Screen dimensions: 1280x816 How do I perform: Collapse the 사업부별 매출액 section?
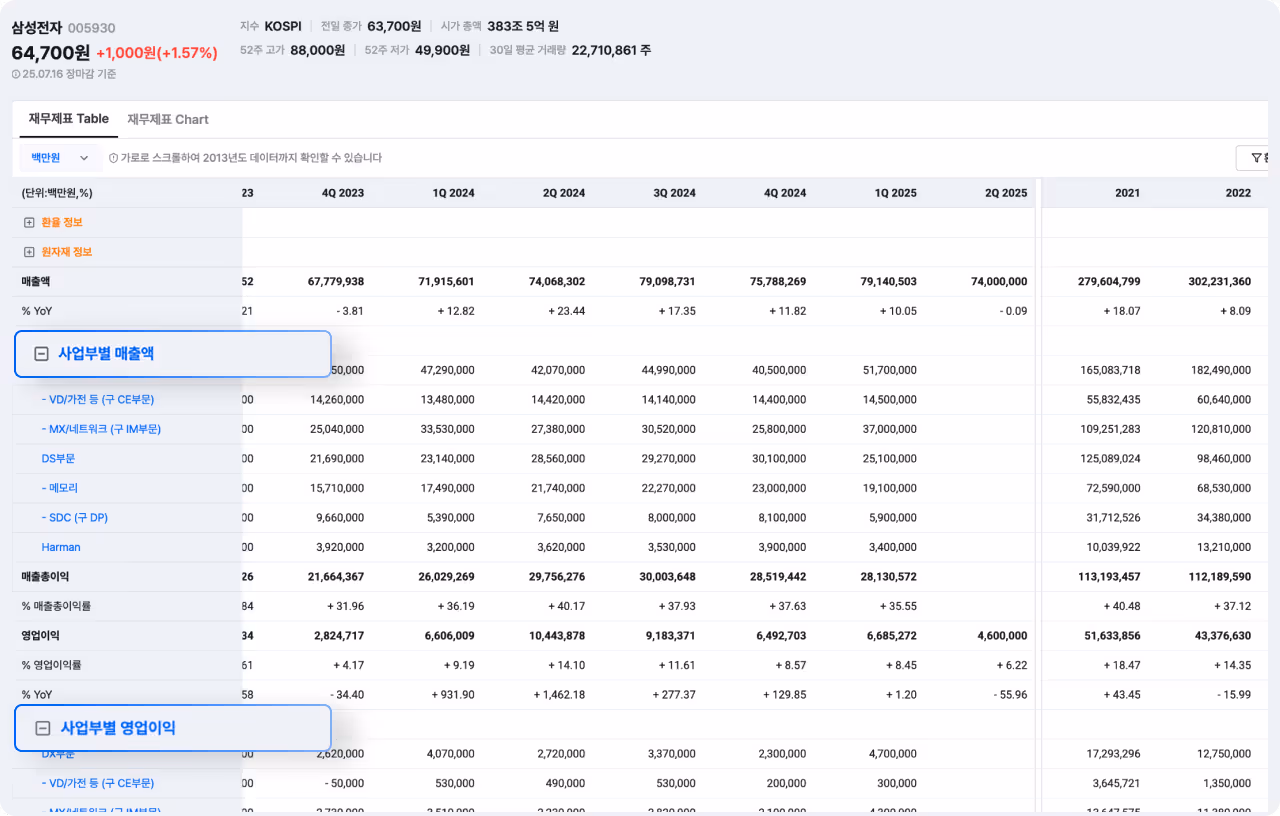tap(42, 354)
